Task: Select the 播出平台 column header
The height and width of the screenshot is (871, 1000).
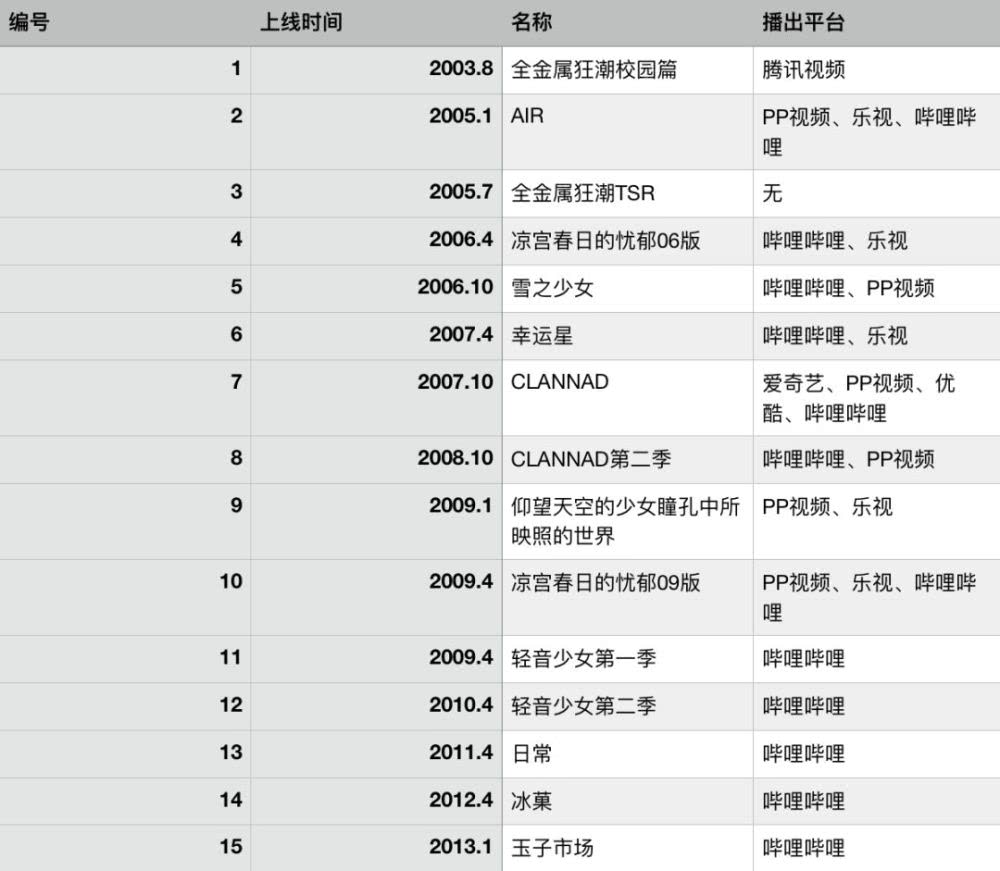Action: [x=876, y=22]
